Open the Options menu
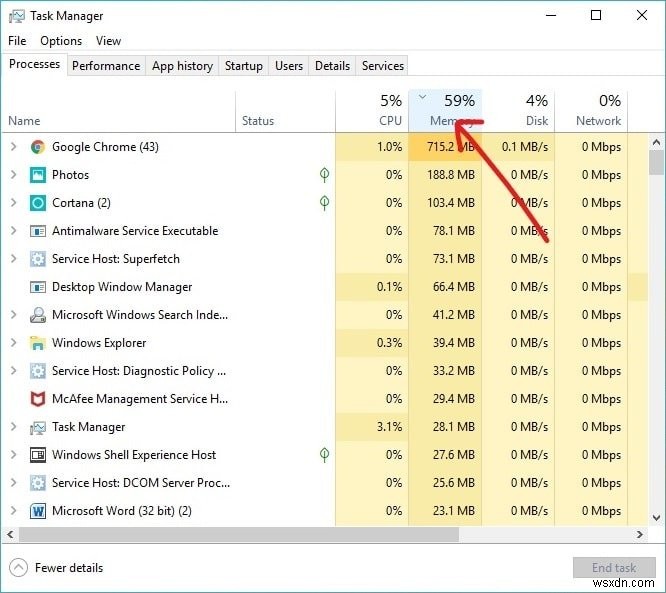Image resolution: width=666 pixels, height=593 pixels. click(x=61, y=41)
